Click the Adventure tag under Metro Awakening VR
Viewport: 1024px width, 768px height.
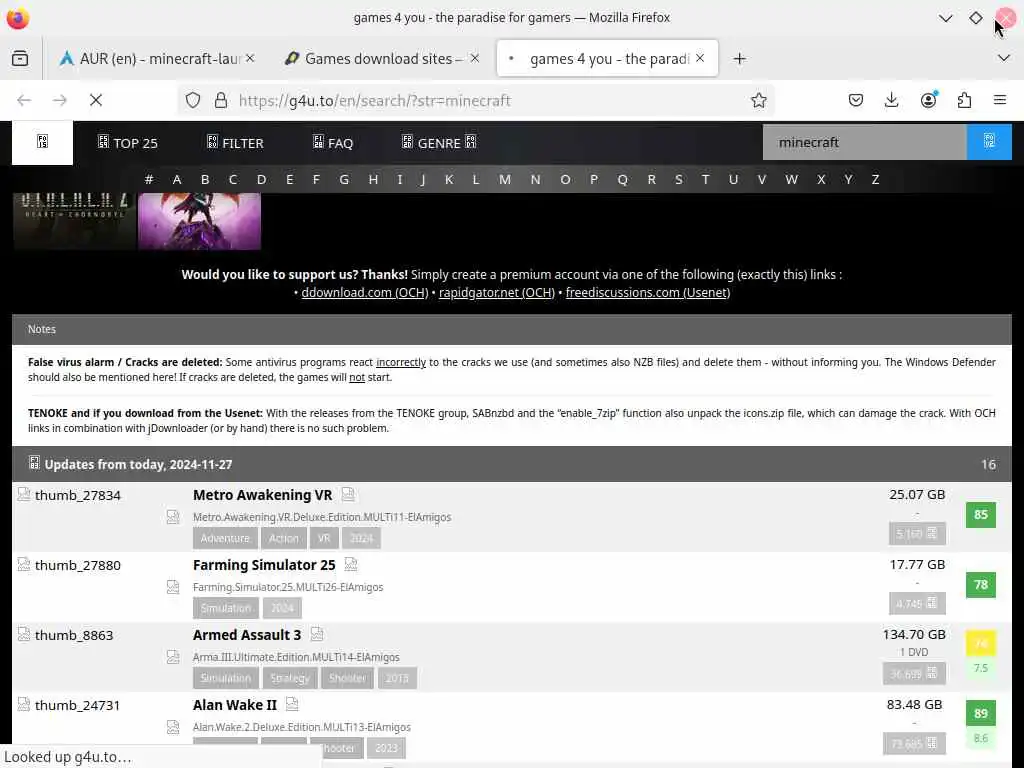point(225,538)
